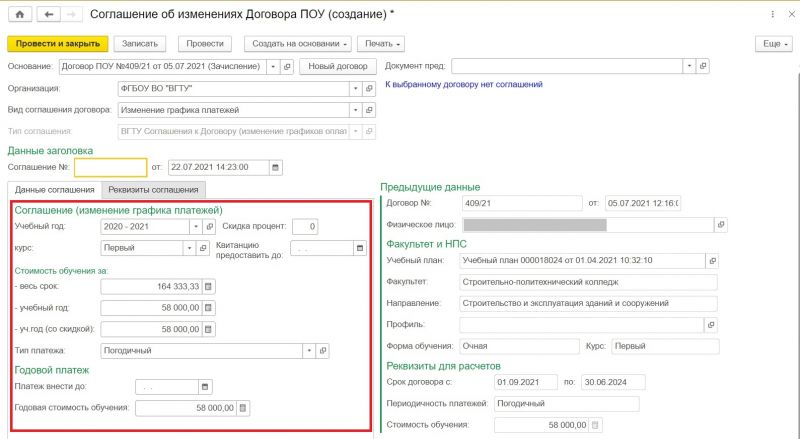Viewport: 800px width, 439px height.
Task: Open calculator for Годовая стоимость обучения
Action: 243,408
